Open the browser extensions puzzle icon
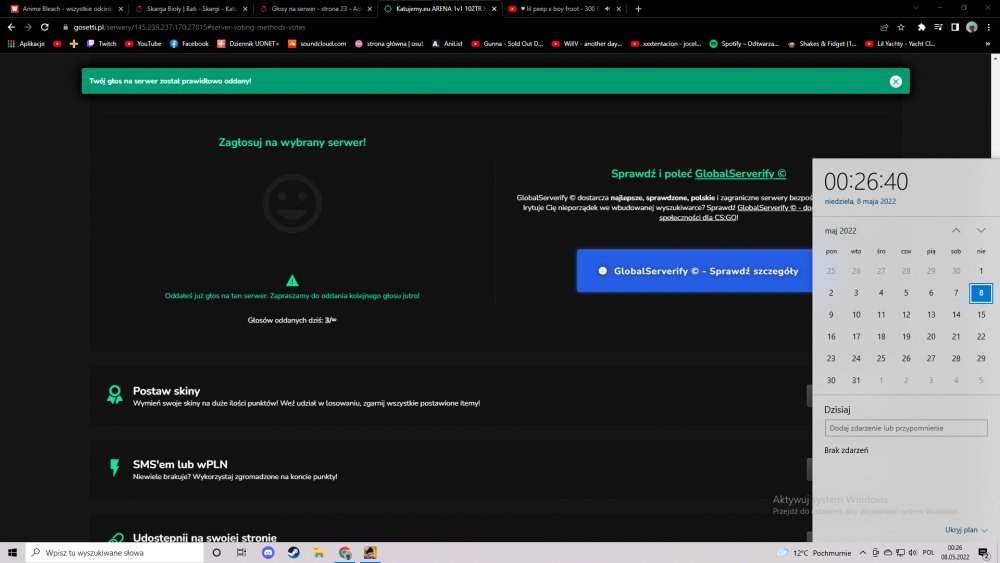Viewport: 1000px width, 563px height. [922, 27]
